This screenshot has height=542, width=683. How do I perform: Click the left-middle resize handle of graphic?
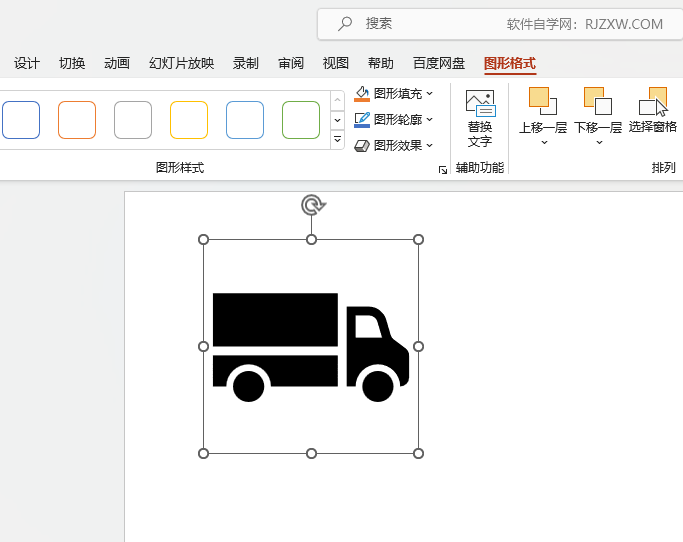(203, 346)
